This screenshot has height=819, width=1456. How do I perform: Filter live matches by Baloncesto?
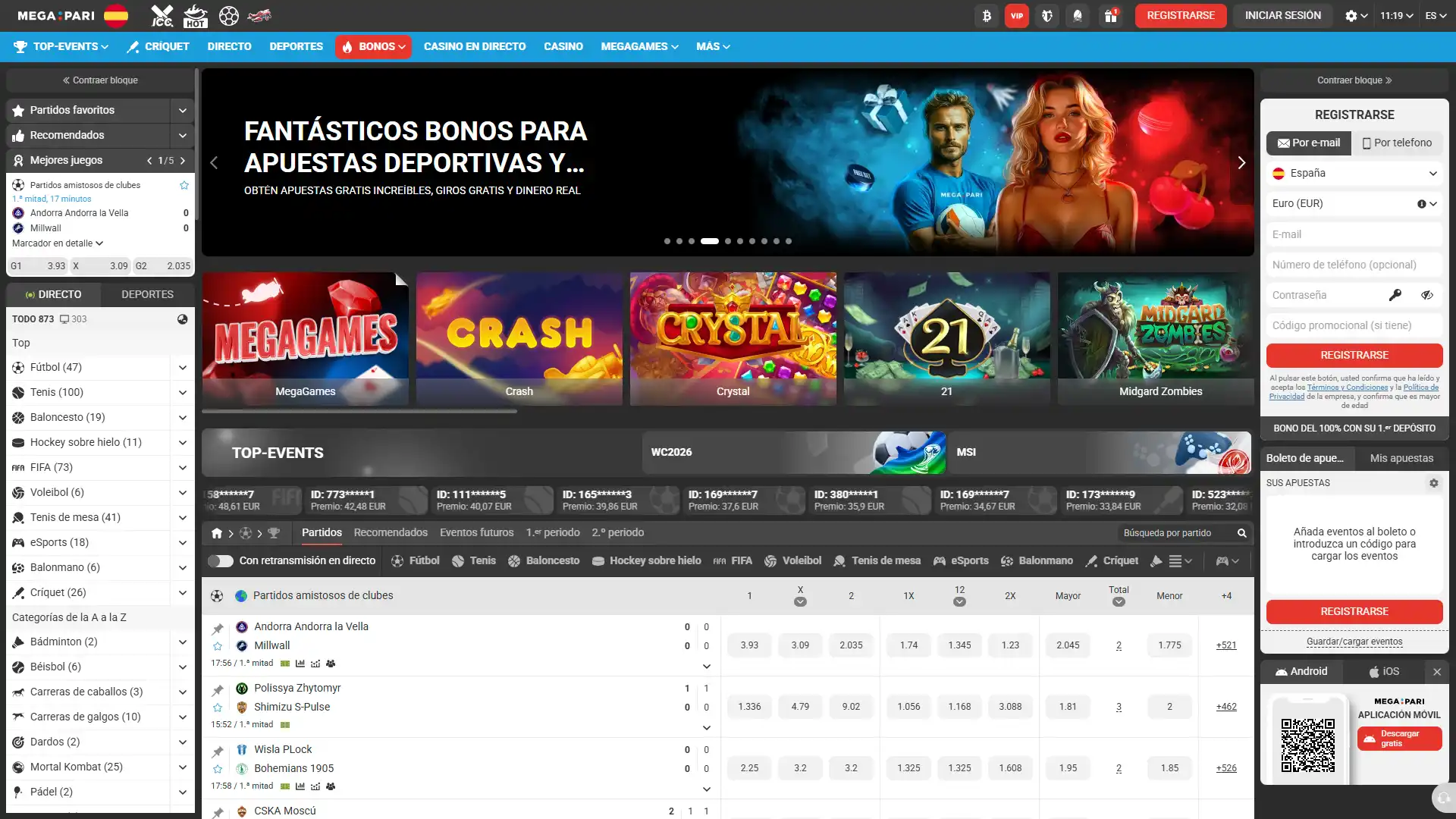(544, 561)
